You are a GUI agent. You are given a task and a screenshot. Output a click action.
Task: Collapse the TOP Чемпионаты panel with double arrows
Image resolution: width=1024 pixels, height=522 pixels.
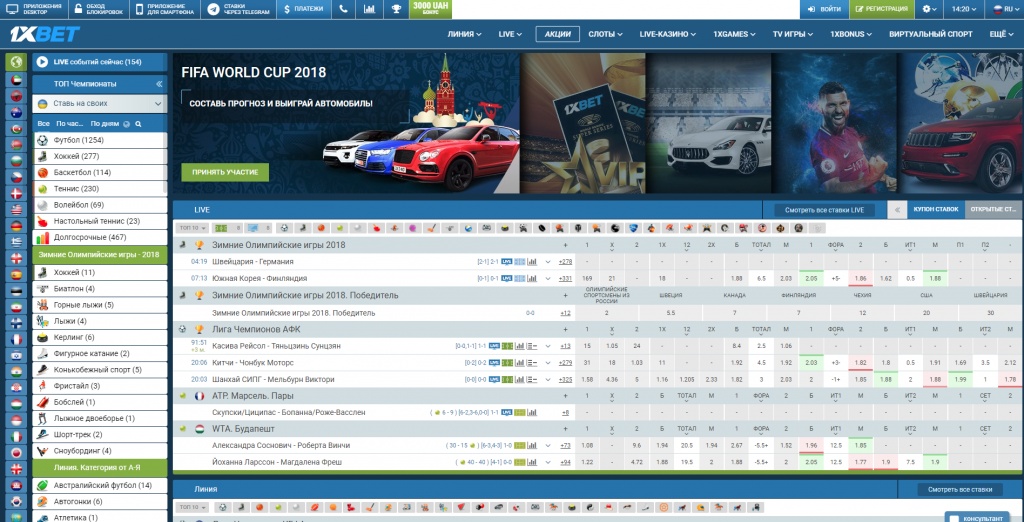(159, 84)
